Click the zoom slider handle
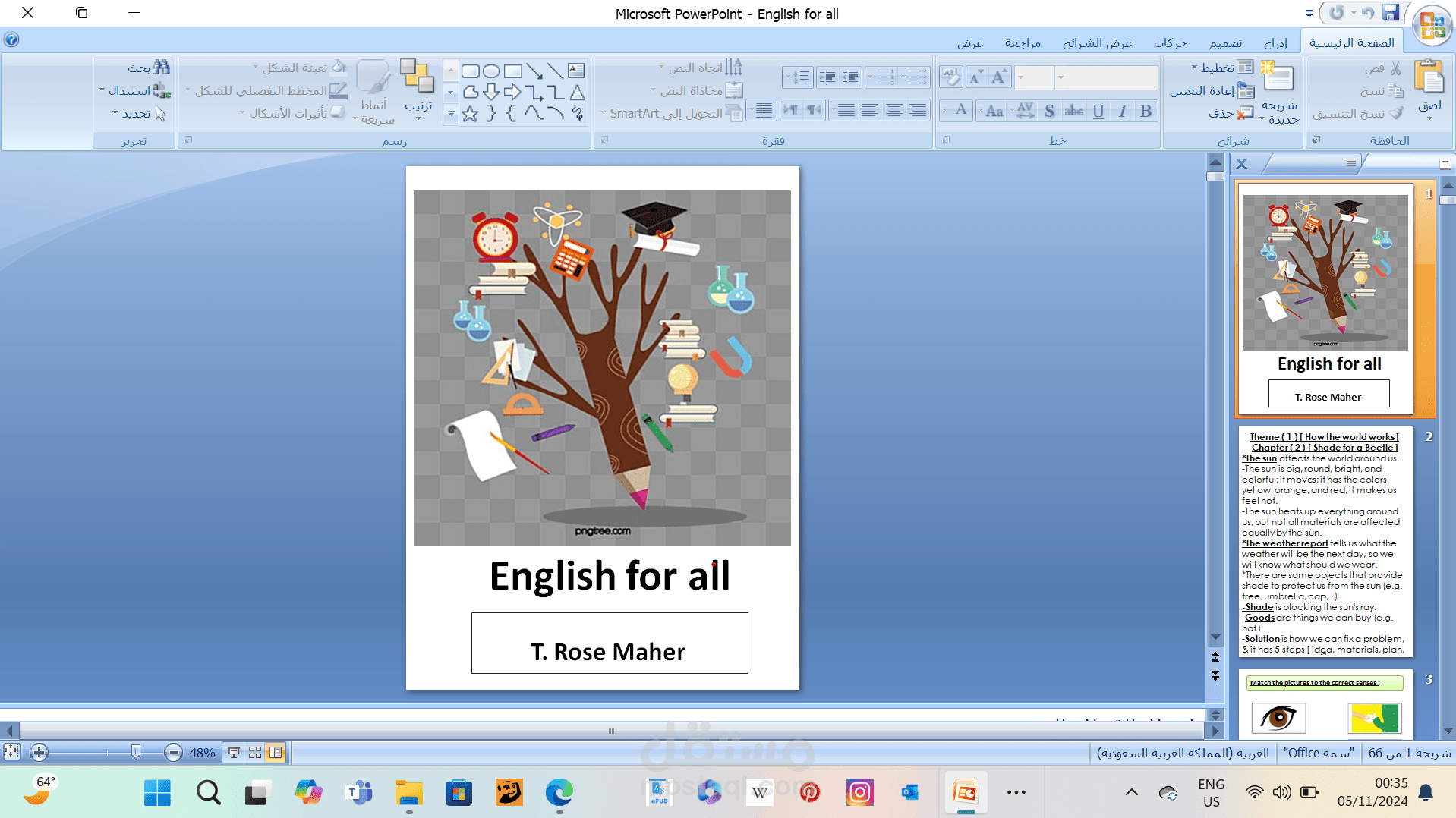 point(135,752)
